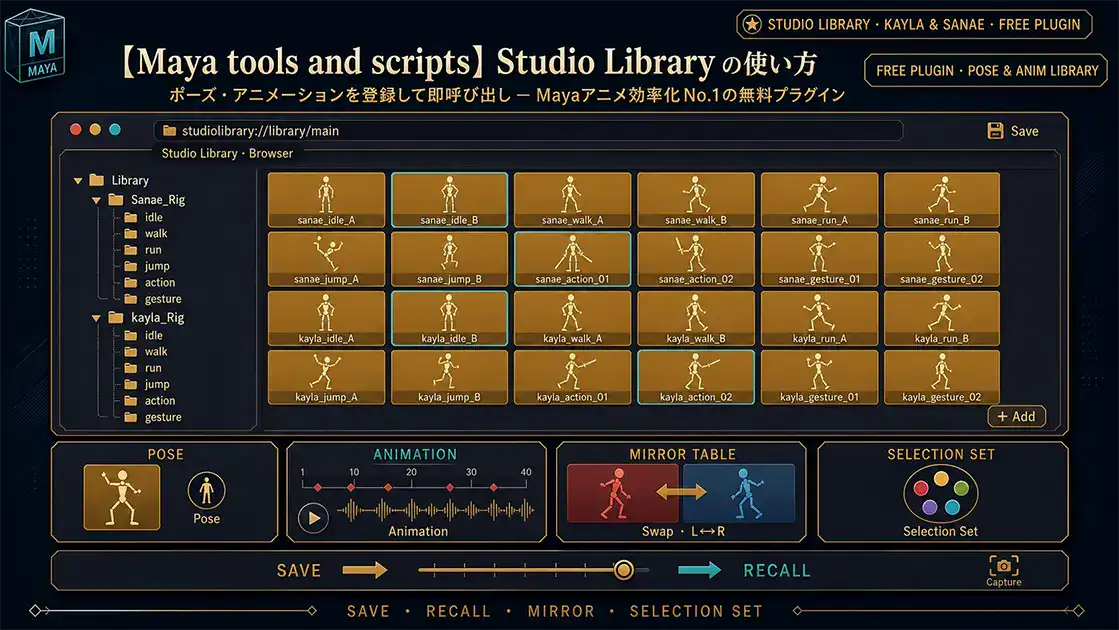Select the sanae_idle_B pose thumbnail

[x=450, y=200]
